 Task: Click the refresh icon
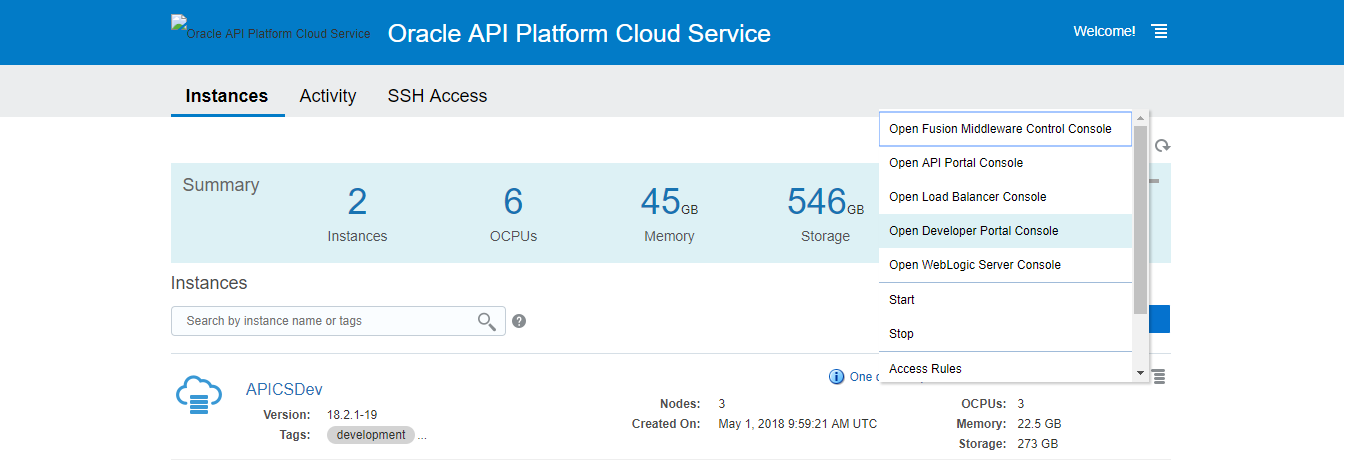1162,146
